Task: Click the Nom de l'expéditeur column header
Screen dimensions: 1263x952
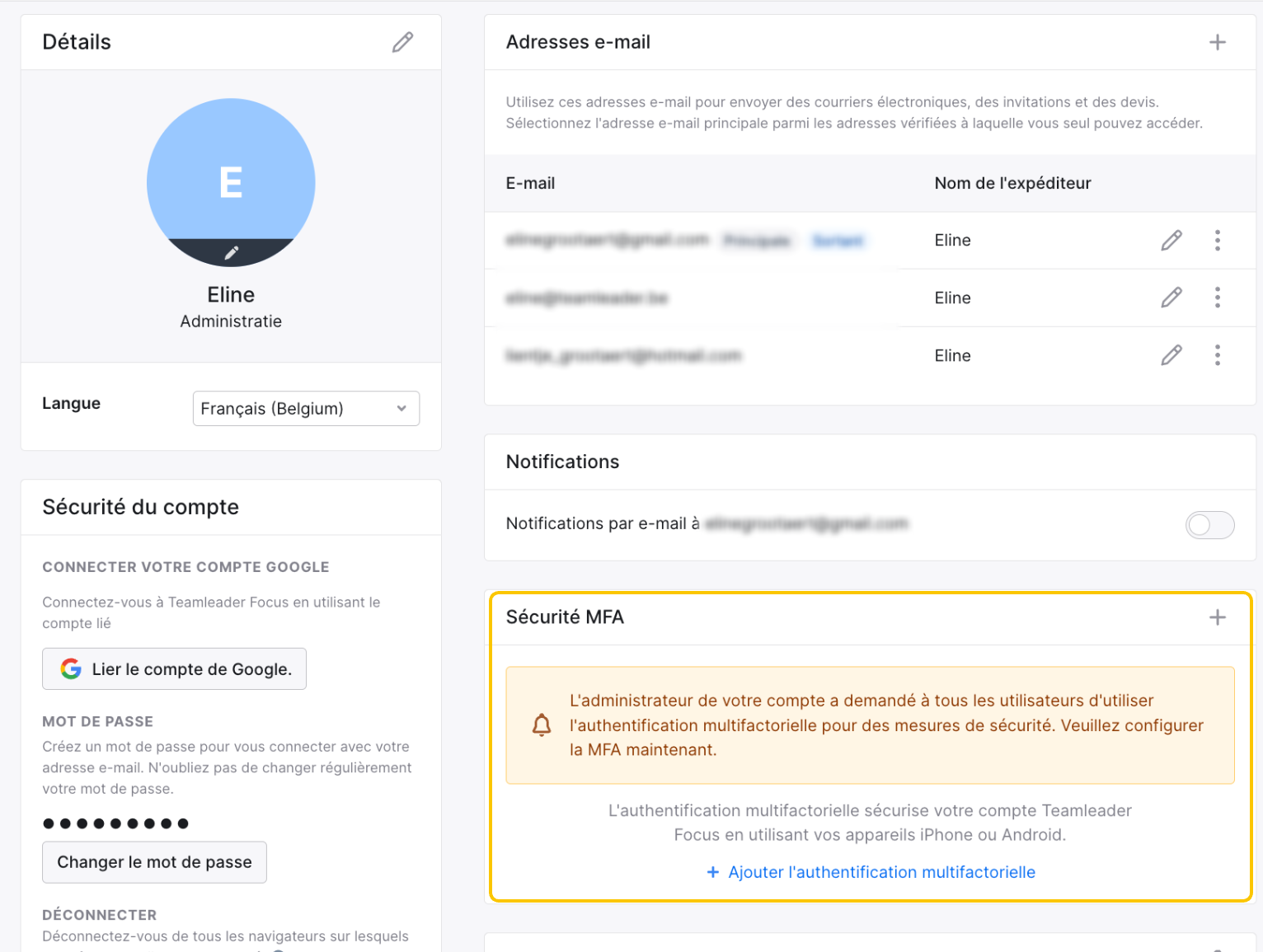Action: point(1012,183)
